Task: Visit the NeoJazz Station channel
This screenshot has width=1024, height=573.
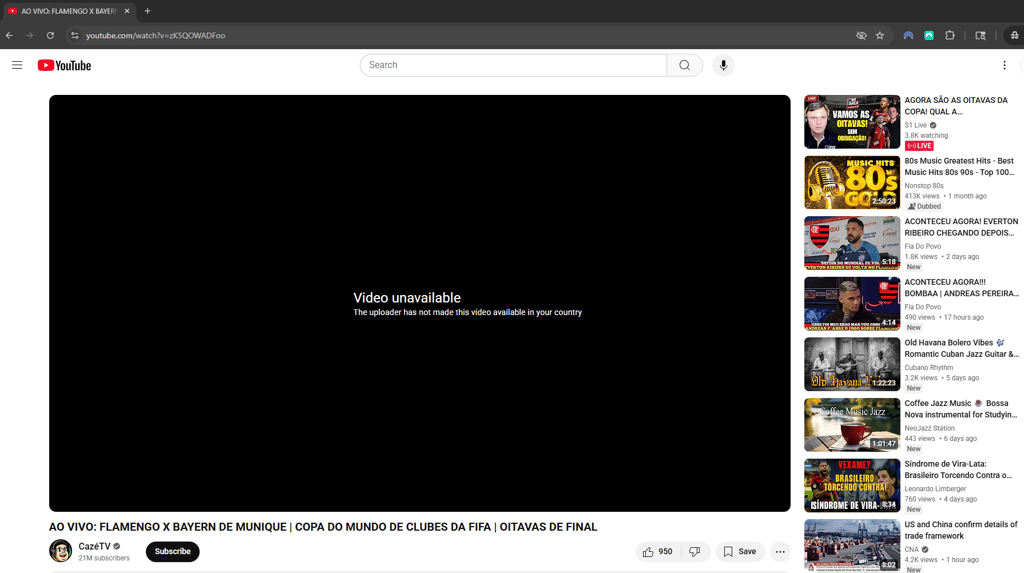Action: pos(929,428)
